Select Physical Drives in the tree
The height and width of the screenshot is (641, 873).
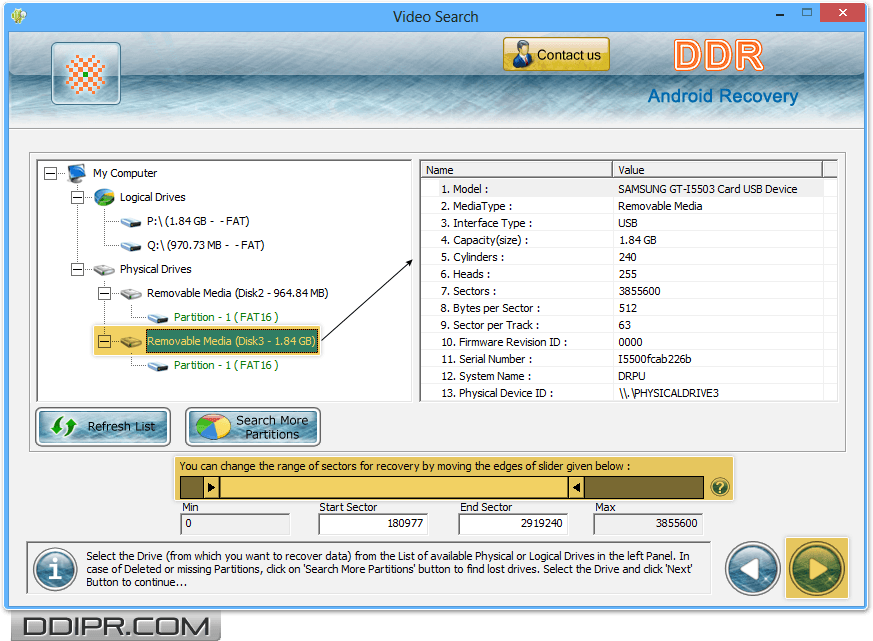[x=155, y=269]
